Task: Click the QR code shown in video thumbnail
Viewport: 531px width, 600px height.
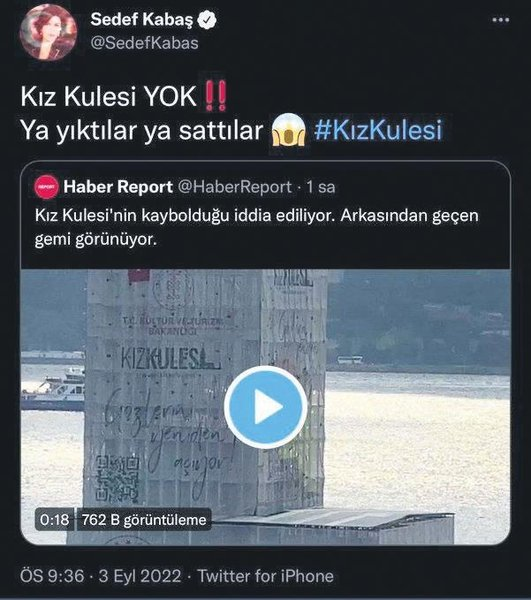Action: click(x=117, y=479)
